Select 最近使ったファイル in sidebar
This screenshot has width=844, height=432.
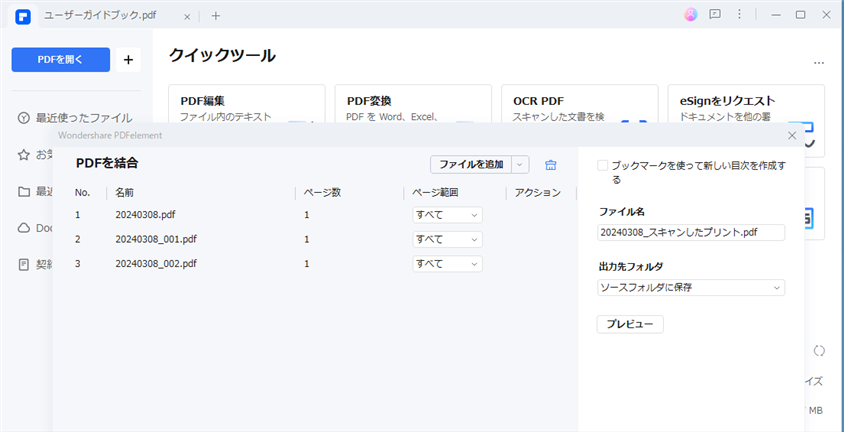click(83, 118)
